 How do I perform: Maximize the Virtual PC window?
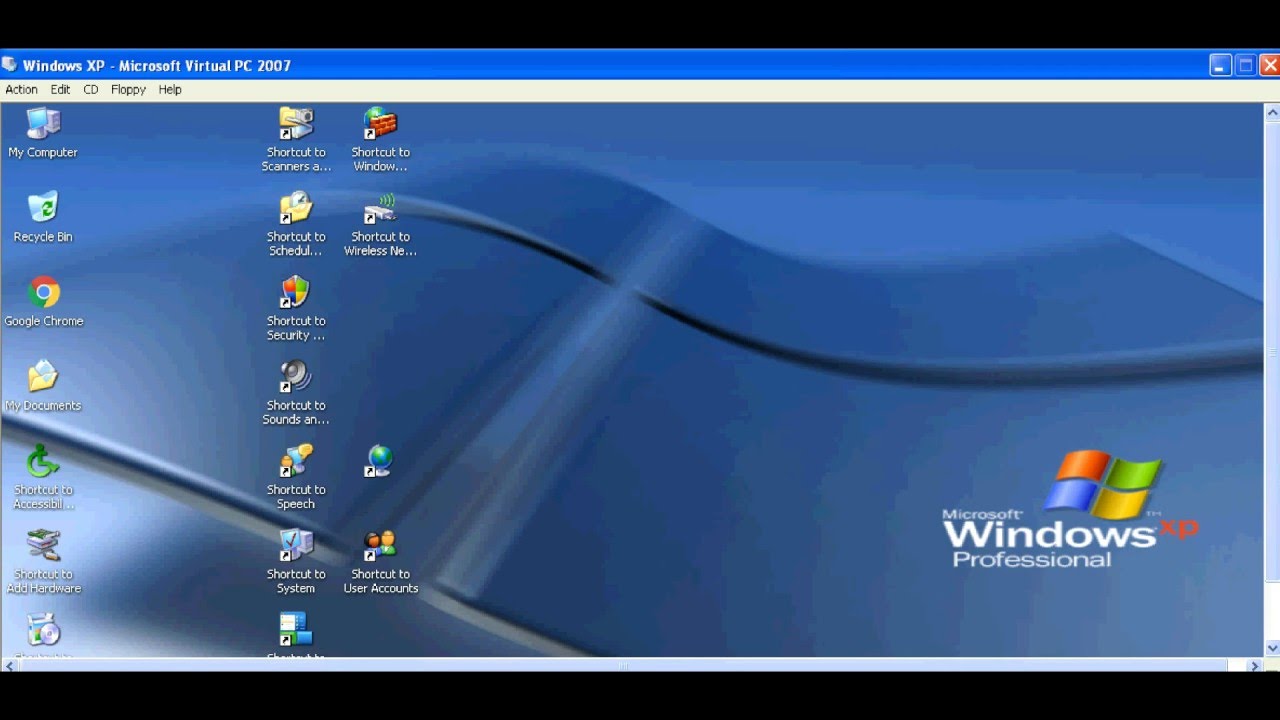coord(1246,66)
